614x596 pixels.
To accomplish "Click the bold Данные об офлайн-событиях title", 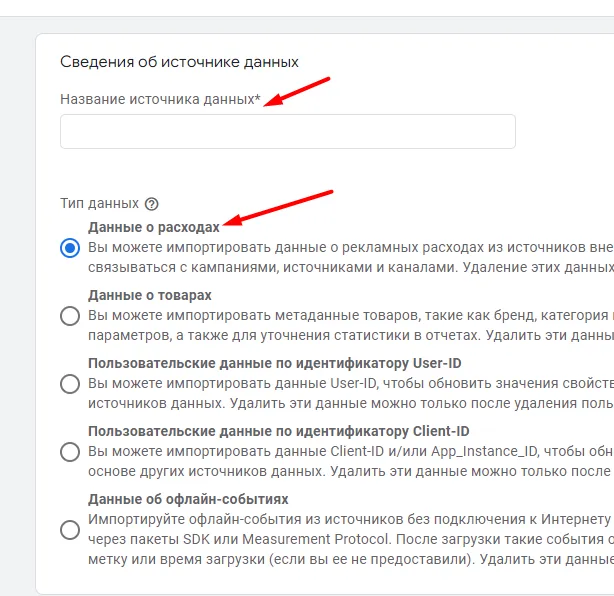I will click(188, 499).
